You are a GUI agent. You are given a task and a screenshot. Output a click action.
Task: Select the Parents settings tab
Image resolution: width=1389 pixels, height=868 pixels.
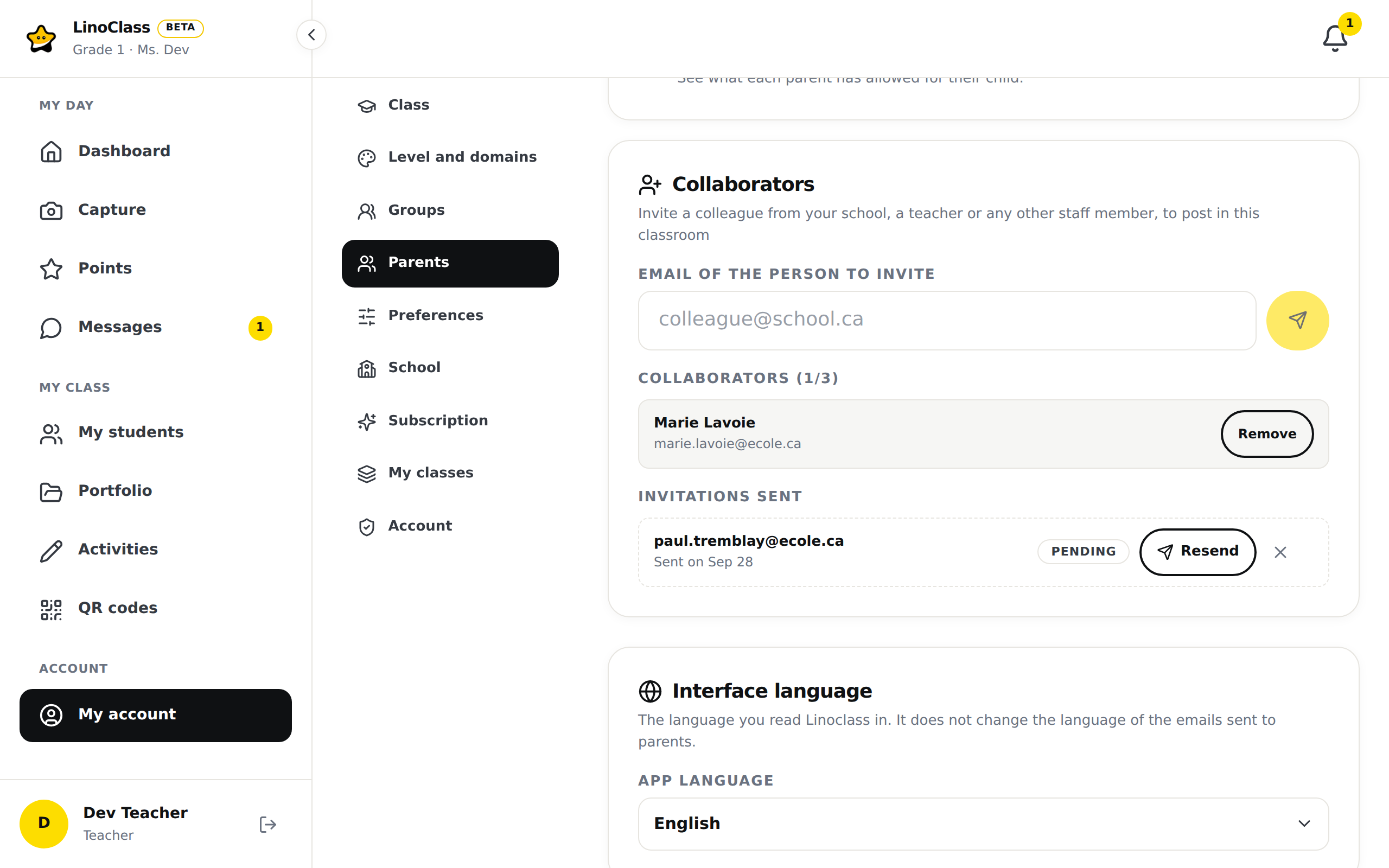point(450,263)
